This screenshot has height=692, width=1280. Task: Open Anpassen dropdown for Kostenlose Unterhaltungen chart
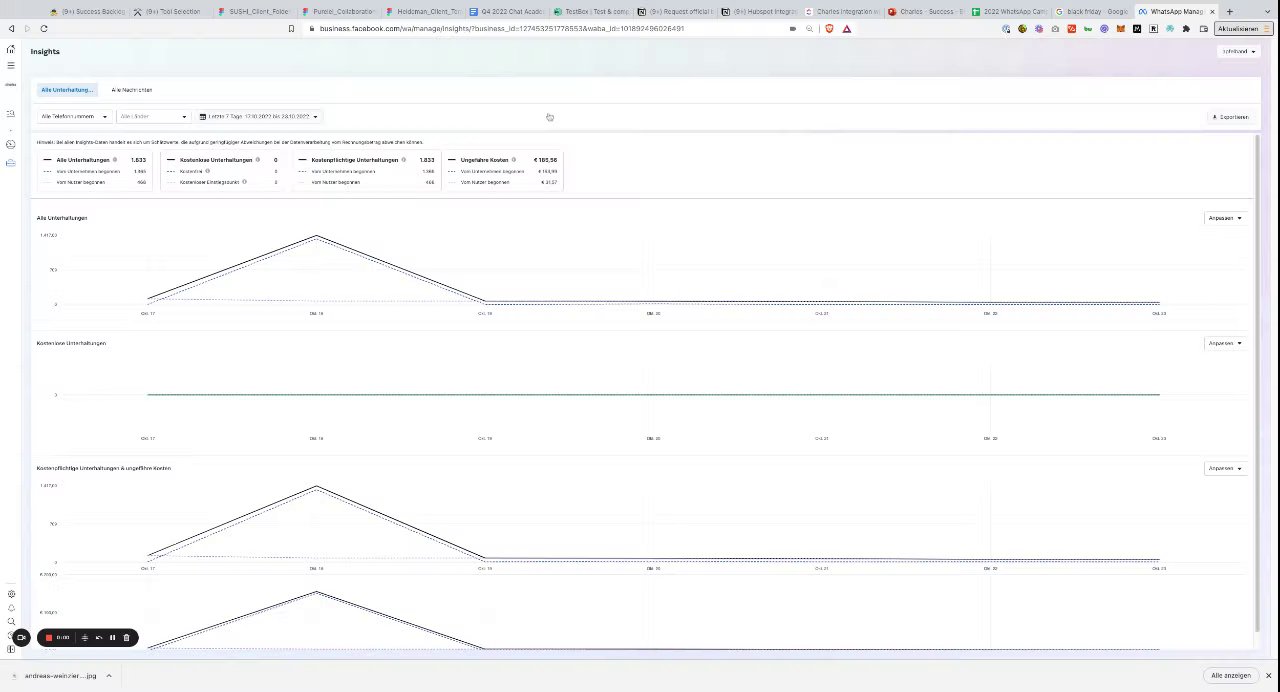1225,343
